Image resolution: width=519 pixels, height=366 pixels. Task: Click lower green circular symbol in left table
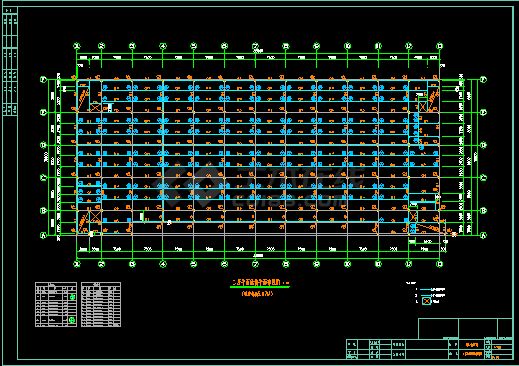pyautogui.click(x=71, y=320)
